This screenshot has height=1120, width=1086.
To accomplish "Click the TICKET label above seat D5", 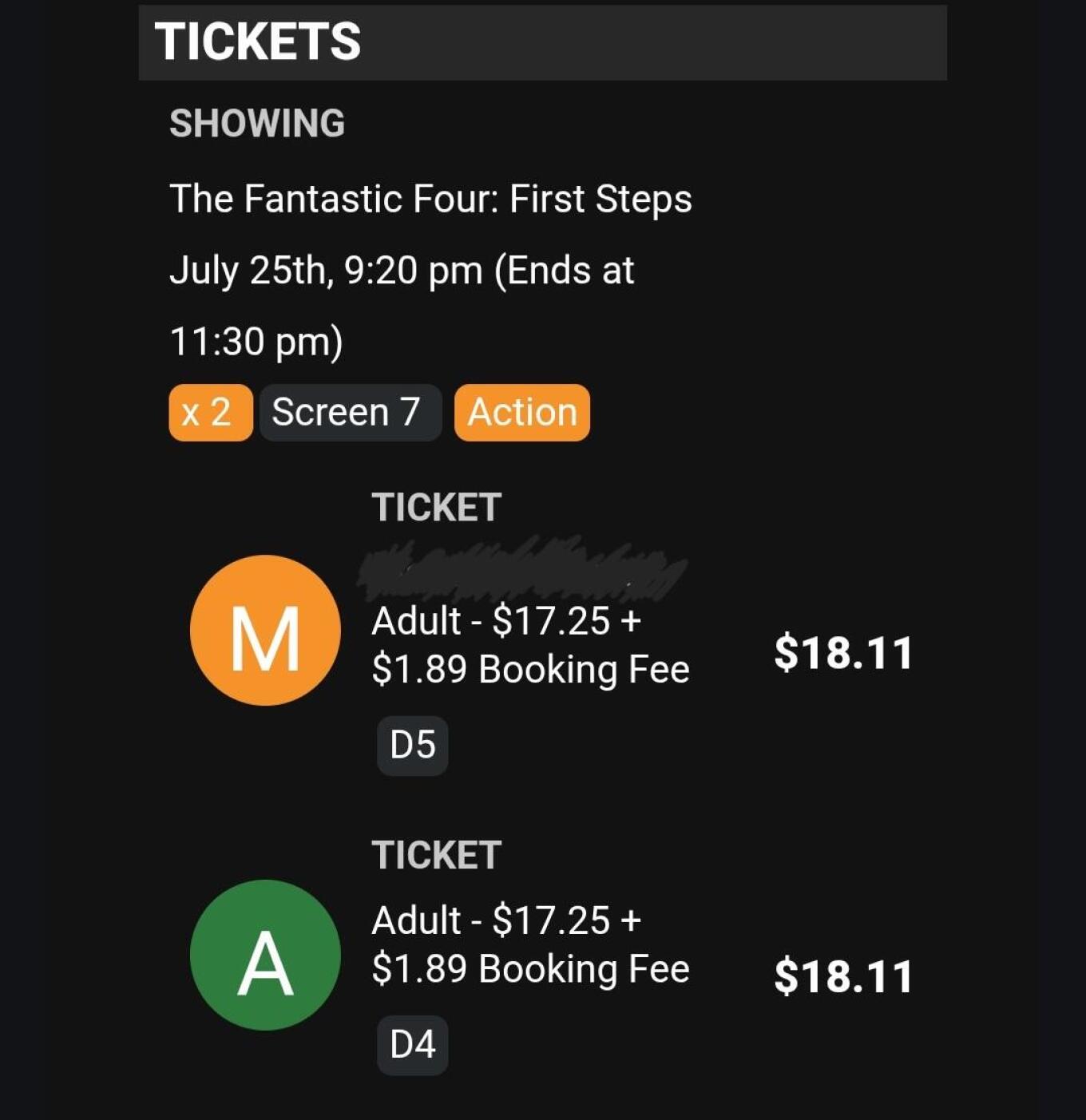I will pos(436,508).
